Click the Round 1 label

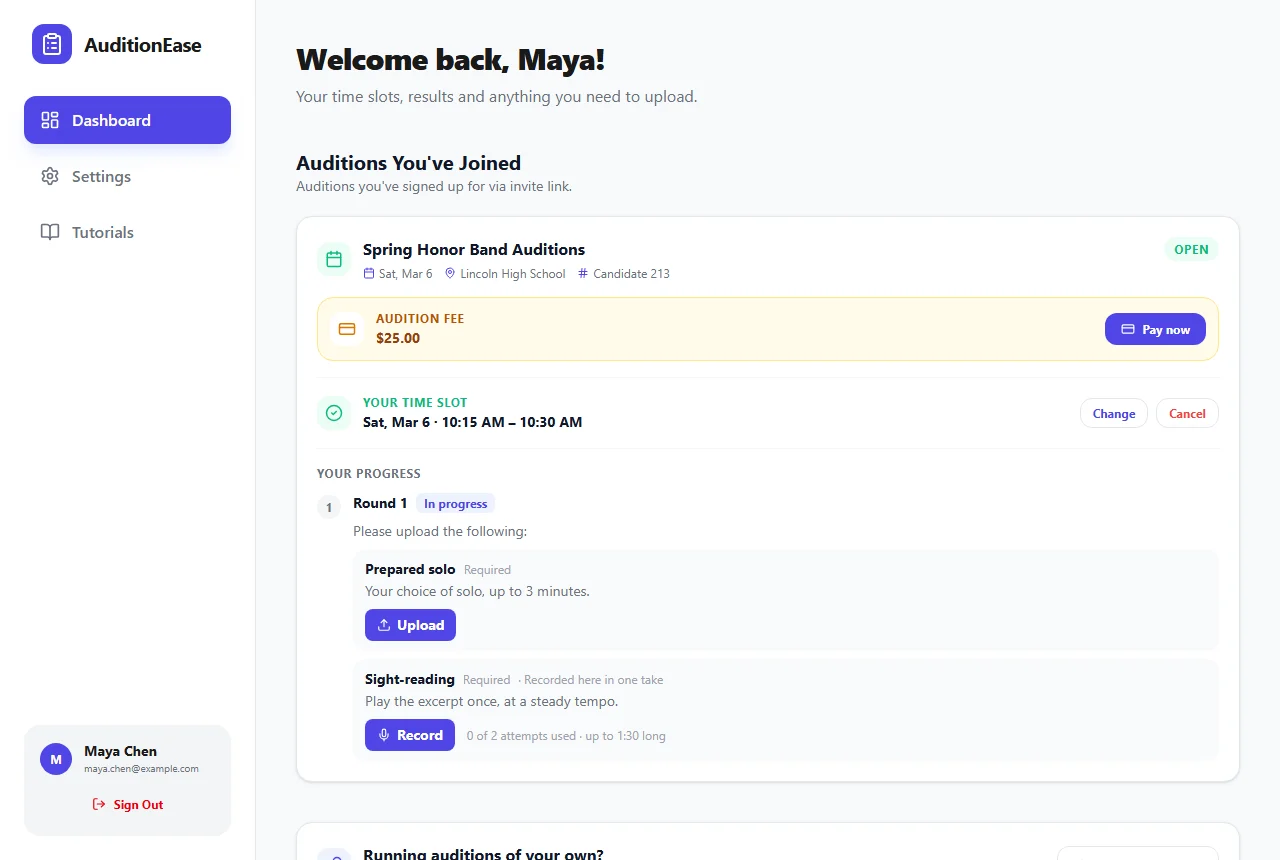pos(380,504)
